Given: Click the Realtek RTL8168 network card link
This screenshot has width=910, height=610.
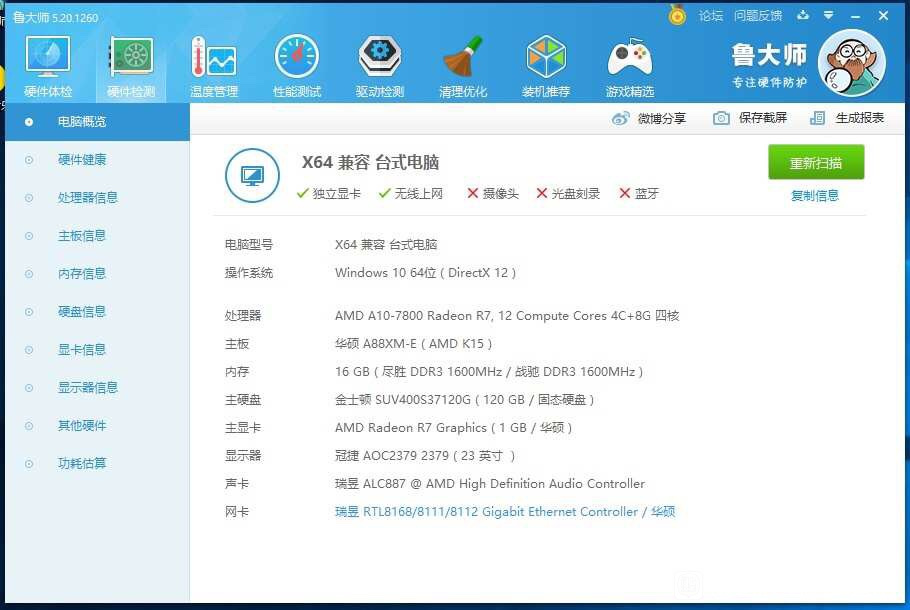Looking at the screenshot, I should (x=505, y=512).
